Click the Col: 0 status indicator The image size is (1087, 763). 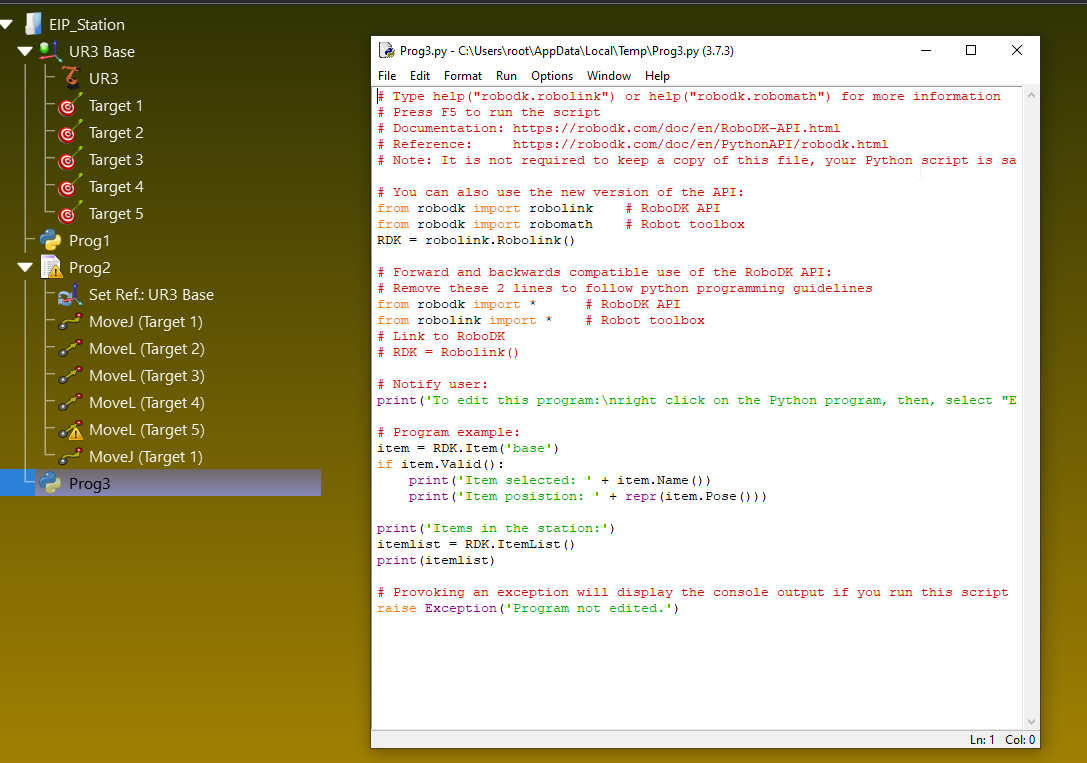point(1020,739)
